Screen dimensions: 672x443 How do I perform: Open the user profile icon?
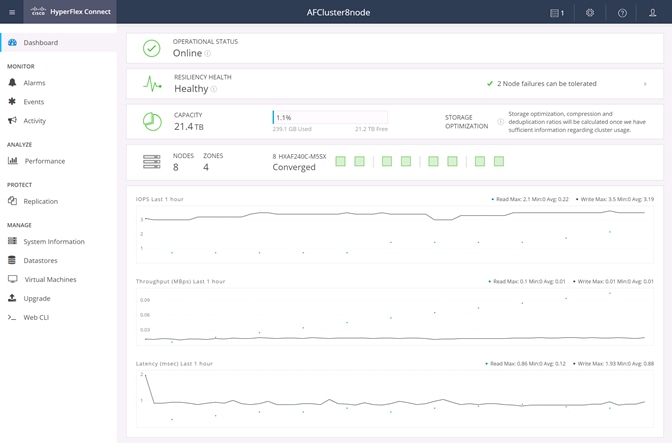[652, 12]
